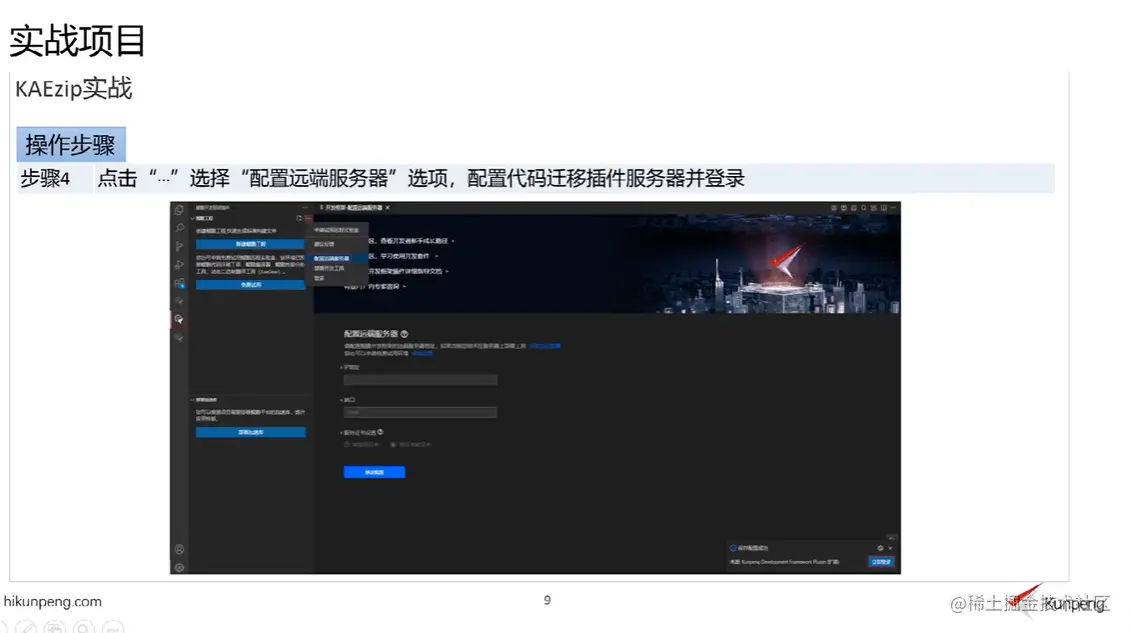Viewport: 1130px width, 633px height.
Task: Open the Run and Debug view icon
Action: pyautogui.click(x=179, y=265)
